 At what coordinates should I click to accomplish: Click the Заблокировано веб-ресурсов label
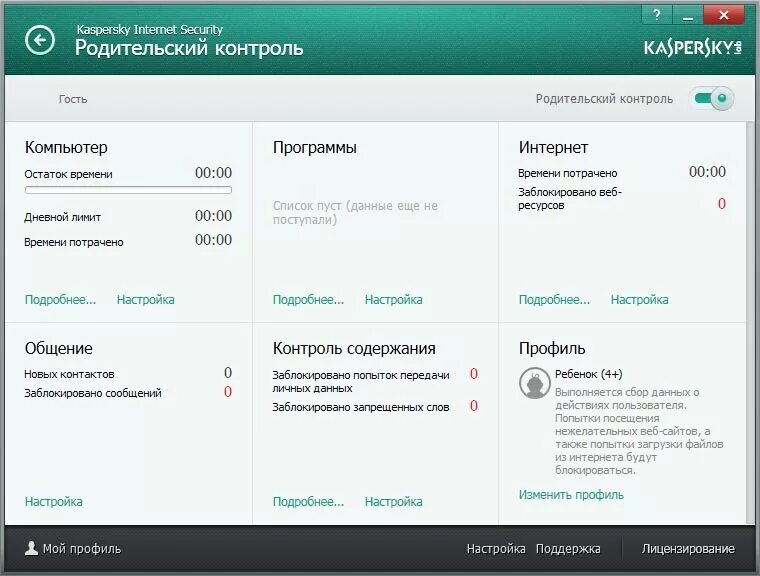[x=570, y=198]
